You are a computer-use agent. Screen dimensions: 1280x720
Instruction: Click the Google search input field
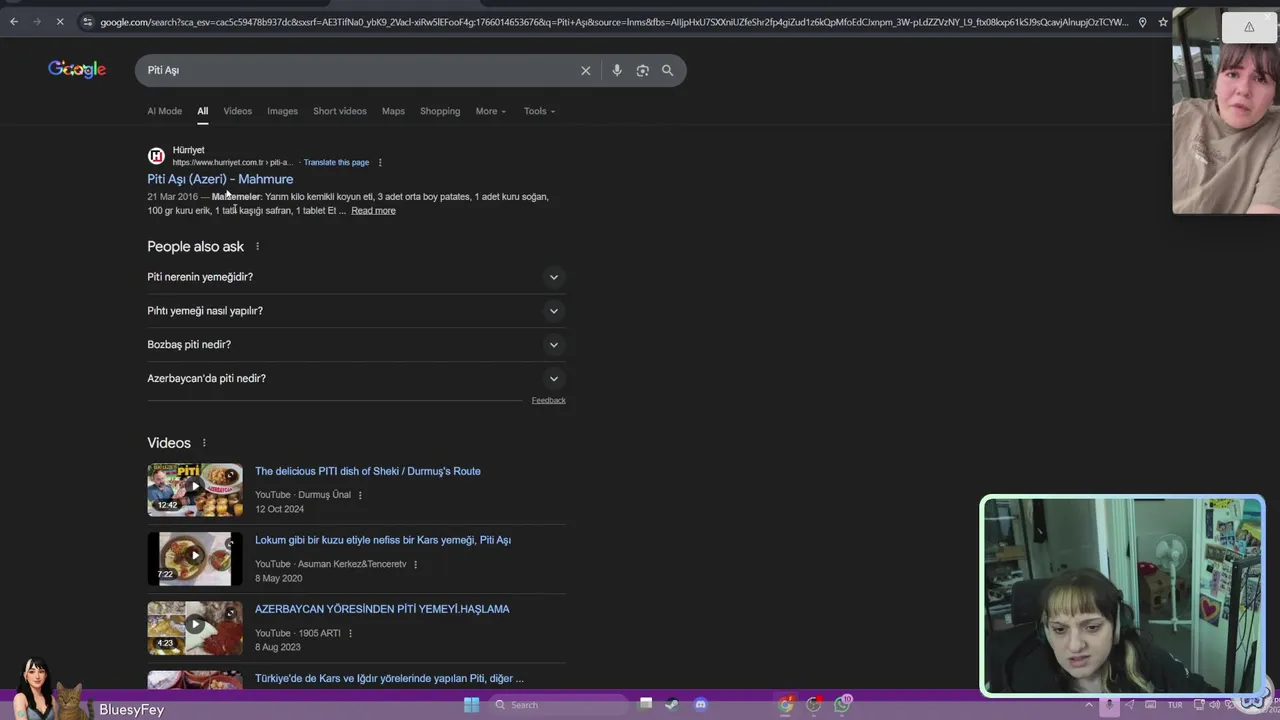[355, 70]
